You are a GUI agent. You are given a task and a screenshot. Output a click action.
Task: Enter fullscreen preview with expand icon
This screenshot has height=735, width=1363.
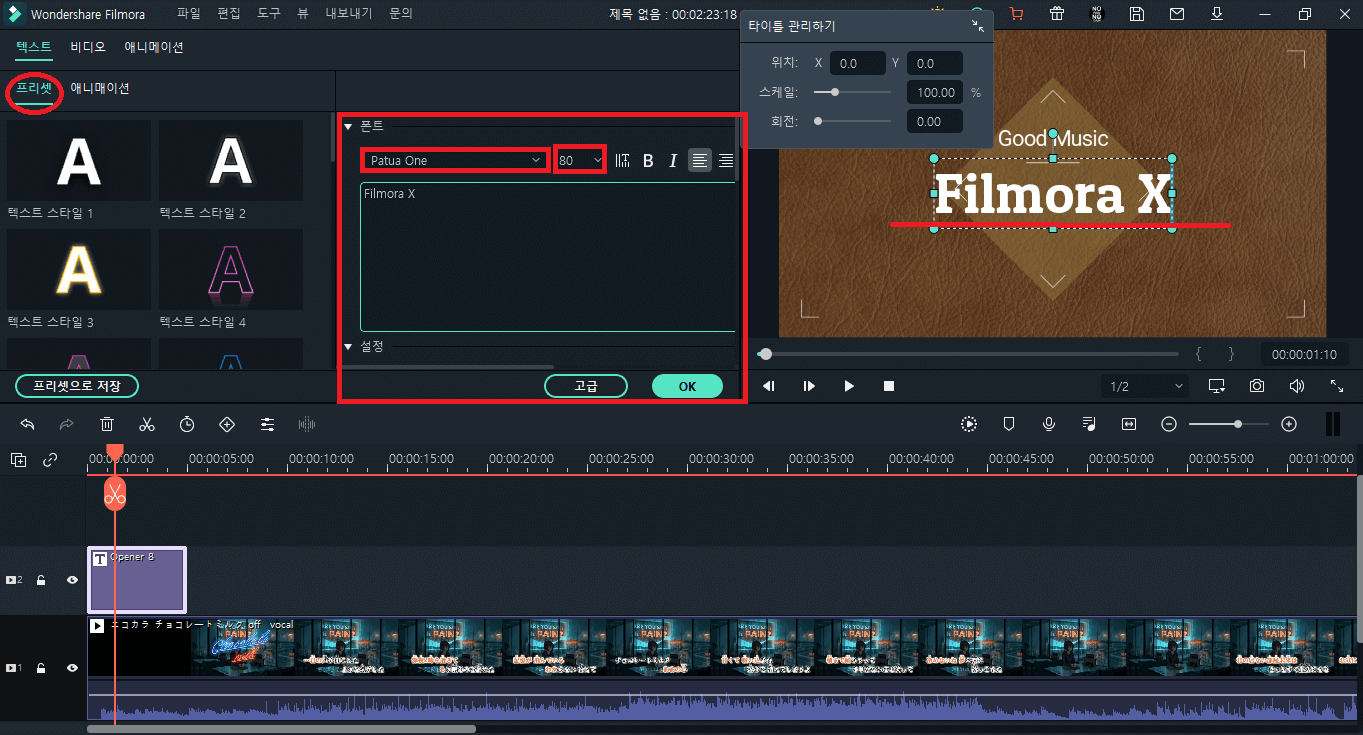[1337, 386]
